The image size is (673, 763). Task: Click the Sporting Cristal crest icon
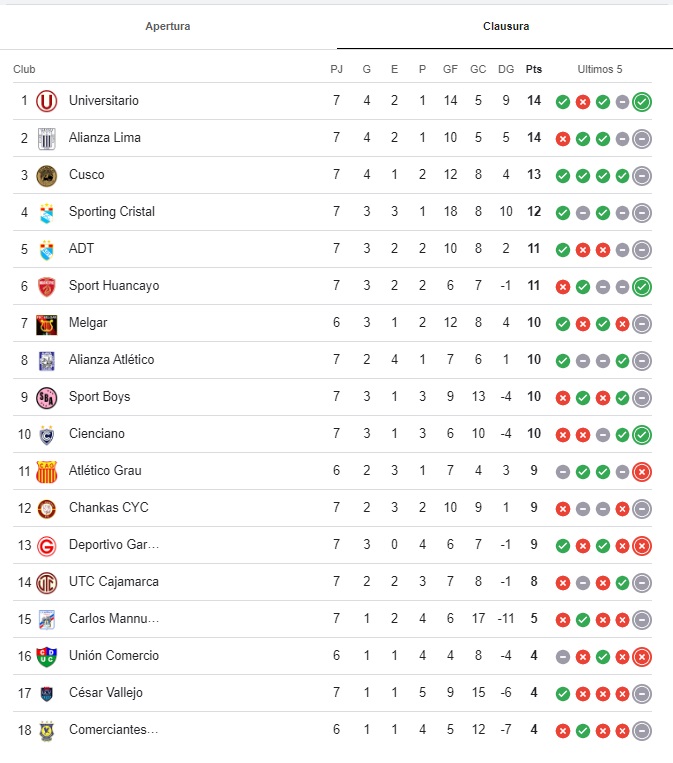click(x=46, y=212)
